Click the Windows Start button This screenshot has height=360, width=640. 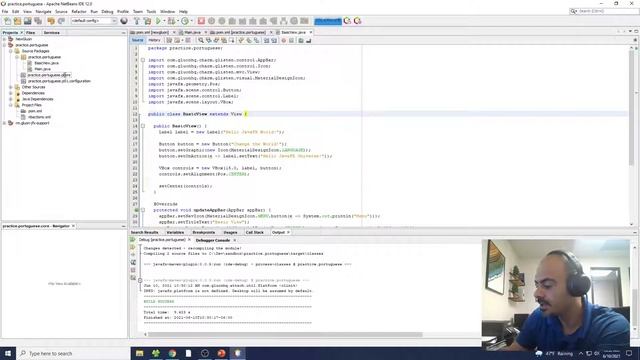(8, 353)
